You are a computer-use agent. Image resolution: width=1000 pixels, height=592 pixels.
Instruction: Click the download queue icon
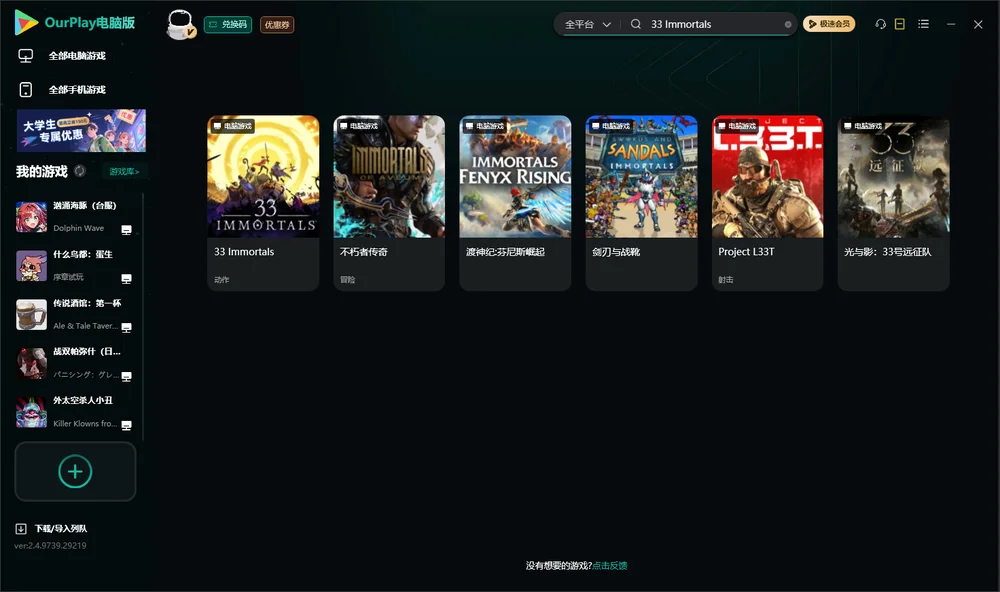[x=21, y=529]
